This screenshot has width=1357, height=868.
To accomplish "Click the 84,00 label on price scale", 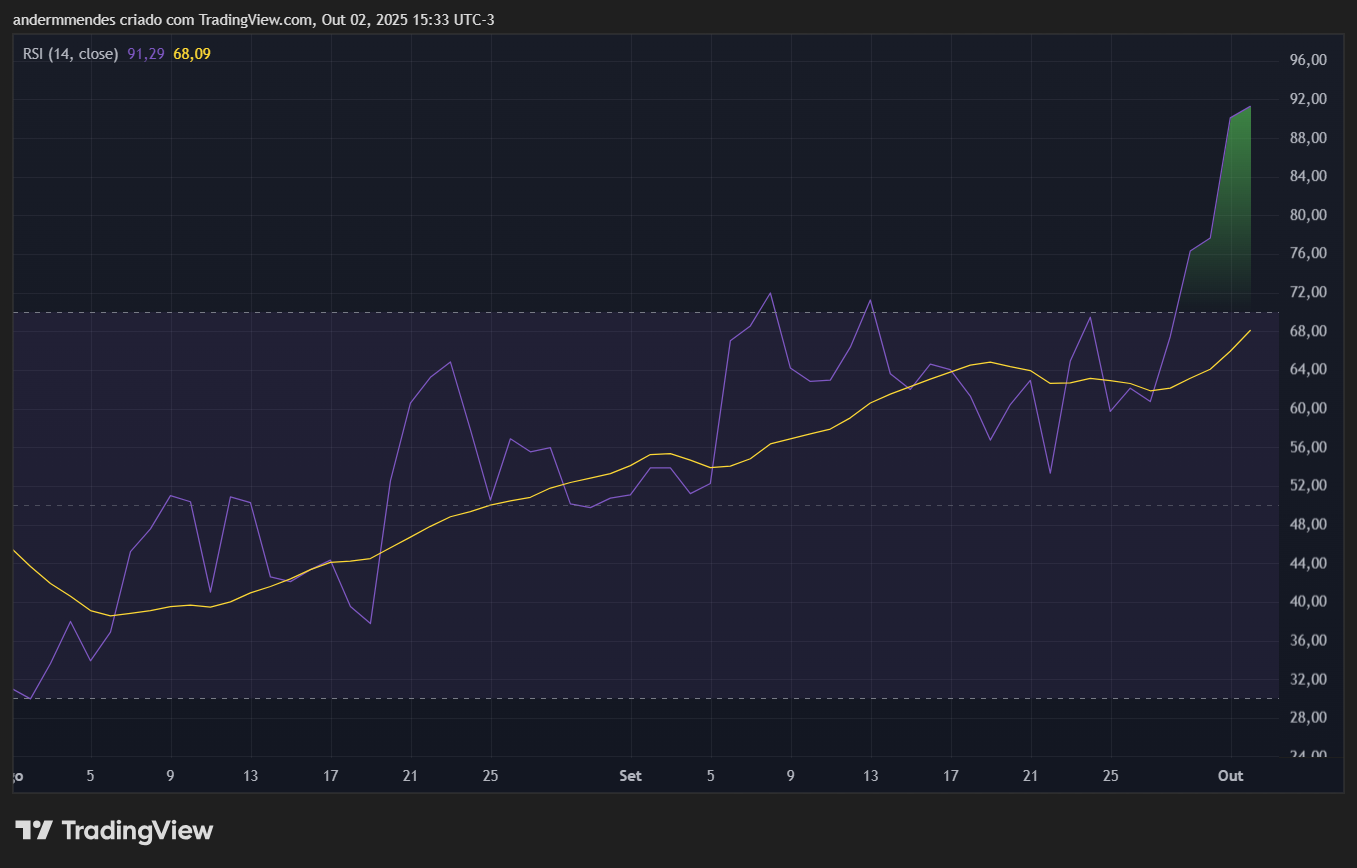I will [x=1308, y=176].
